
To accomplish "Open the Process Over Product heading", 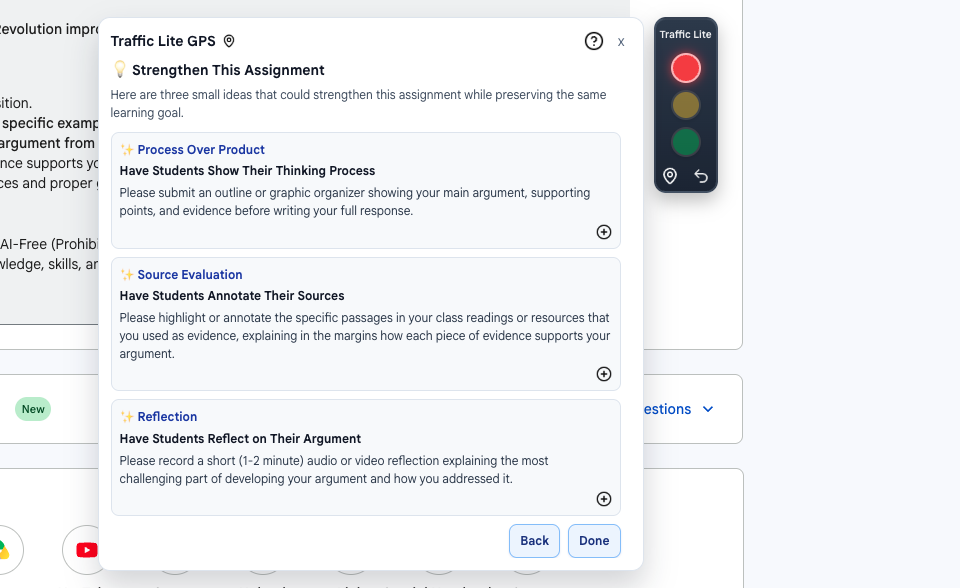I will [201, 149].
